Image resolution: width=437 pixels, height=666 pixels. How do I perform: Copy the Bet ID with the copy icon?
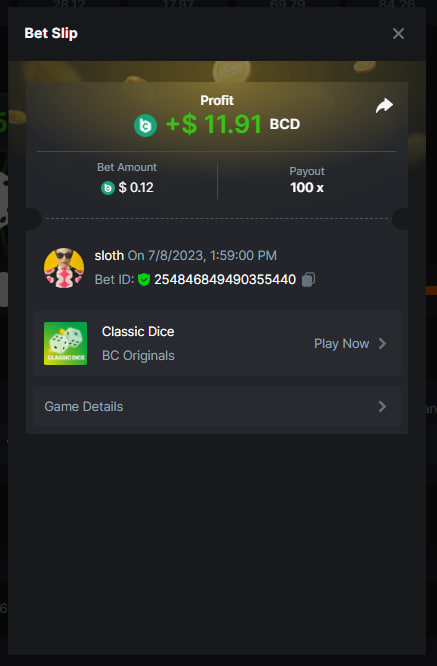click(308, 279)
